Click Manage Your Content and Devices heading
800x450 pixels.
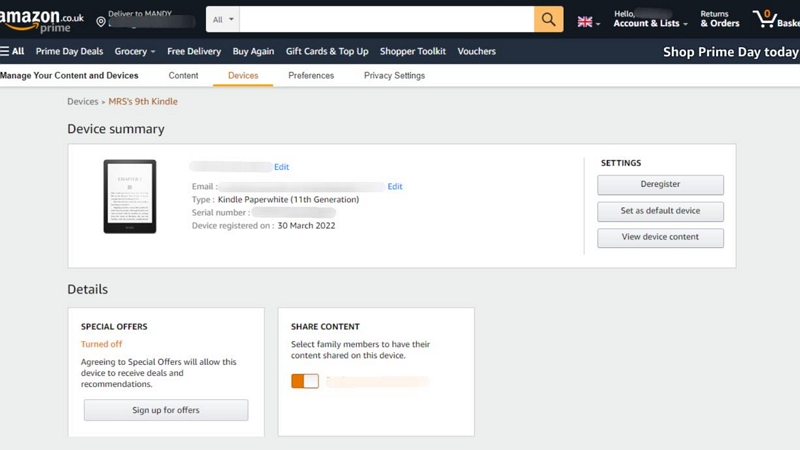pyautogui.click(x=69, y=76)
